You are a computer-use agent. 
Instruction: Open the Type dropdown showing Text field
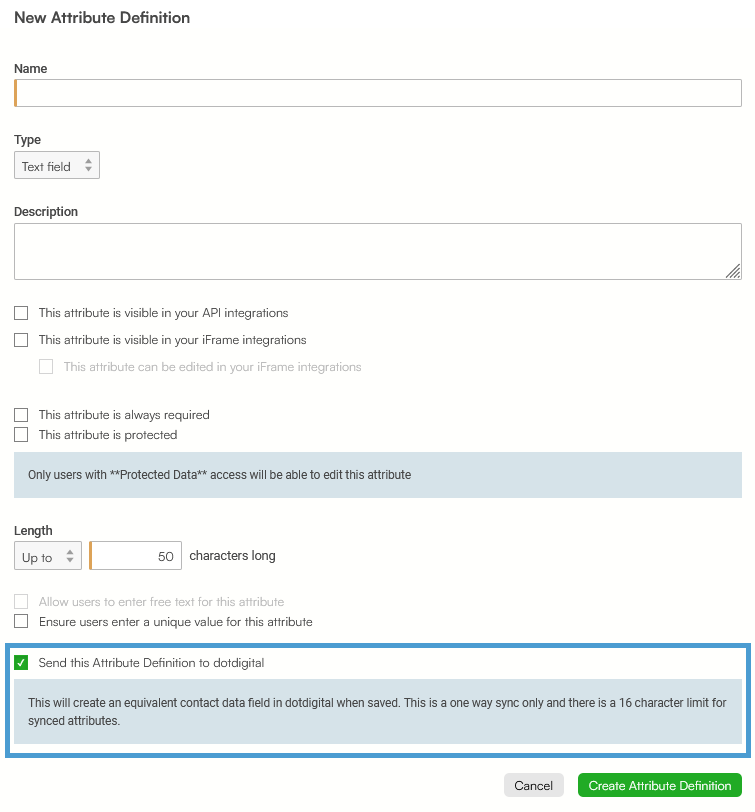[x=56, y=165]
